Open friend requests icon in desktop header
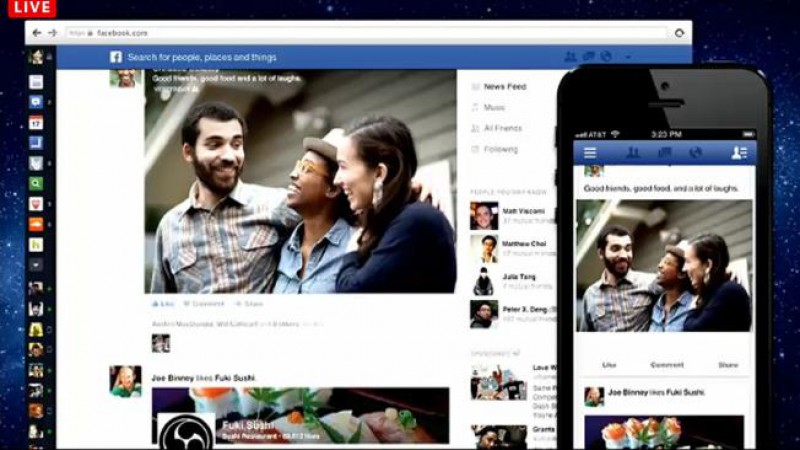 coord(571,57)
